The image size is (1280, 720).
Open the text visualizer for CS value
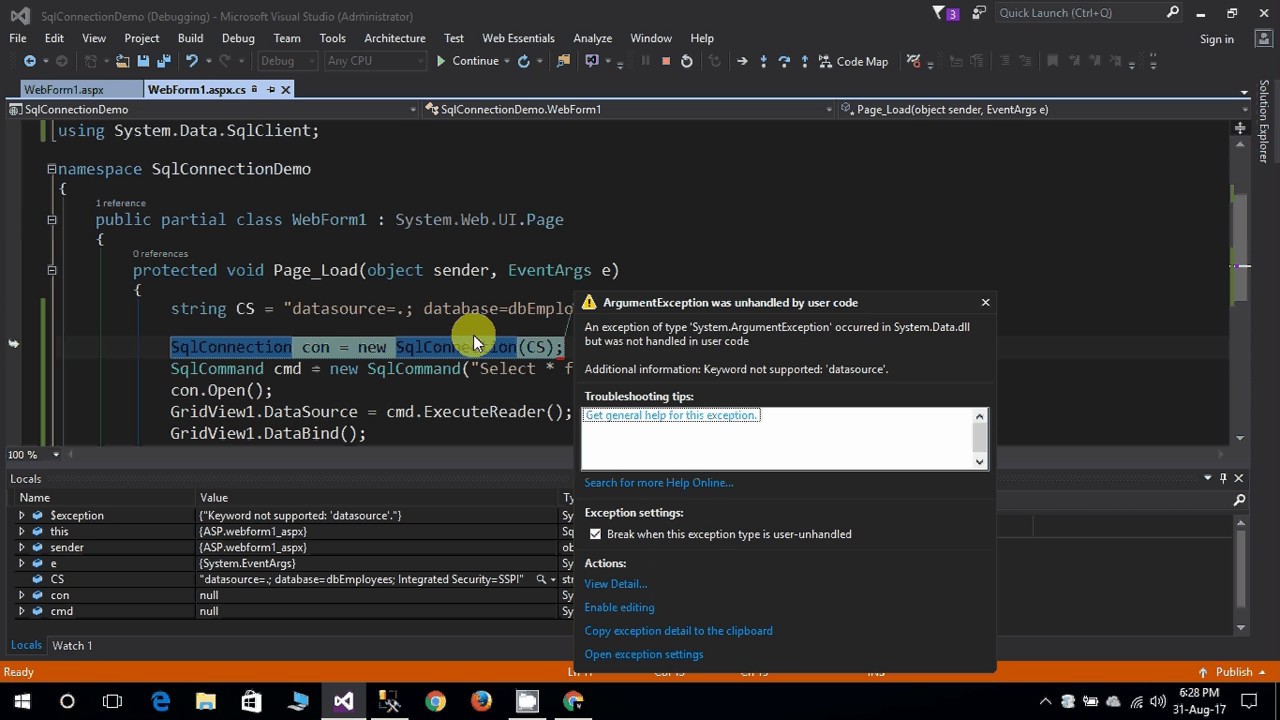click(541, 579)
